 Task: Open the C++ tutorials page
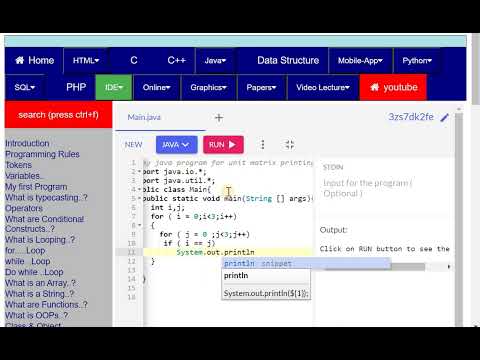pyautogui.click(x=176, y=60)
